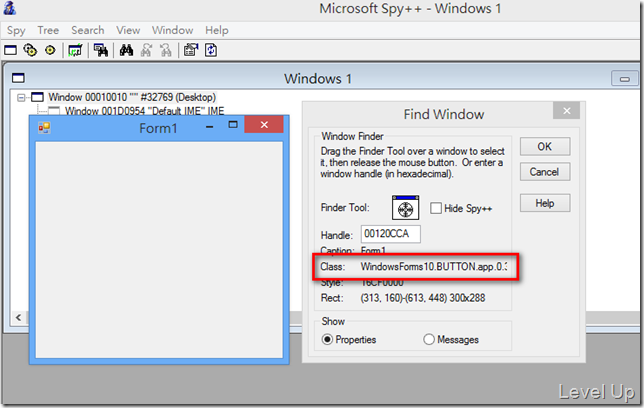Close the Form1 window

[x=264, y=125]
